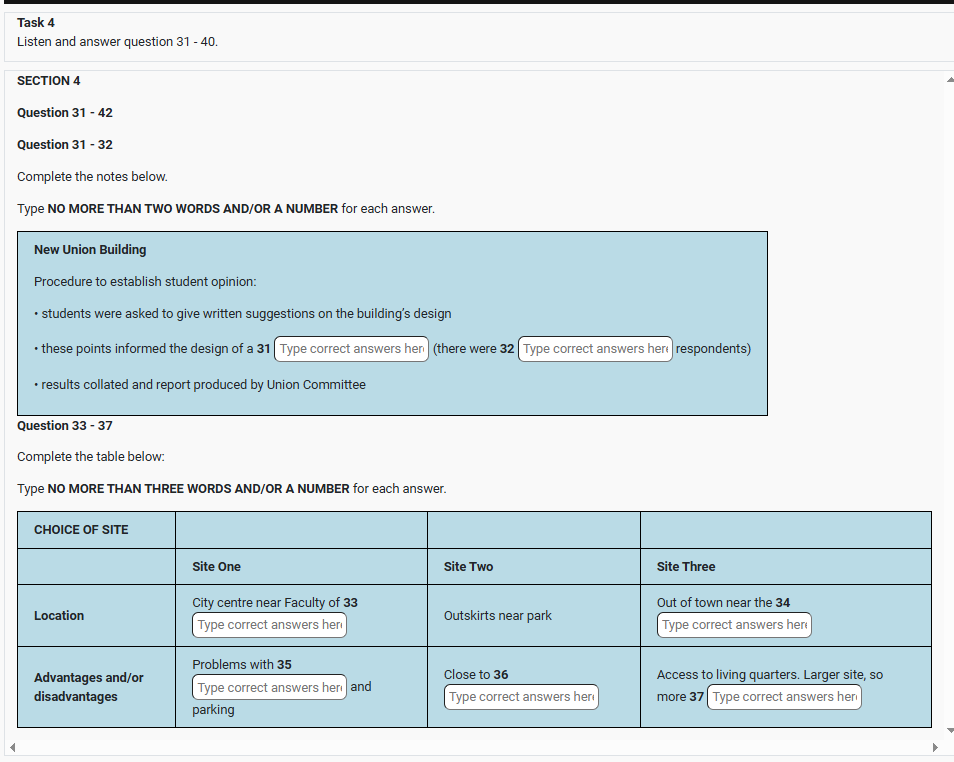The width and height of the screenshot is (954, 762).
Task: Click the 'CHOICE OF SITE' table title cell
Action: coord(81,530)
